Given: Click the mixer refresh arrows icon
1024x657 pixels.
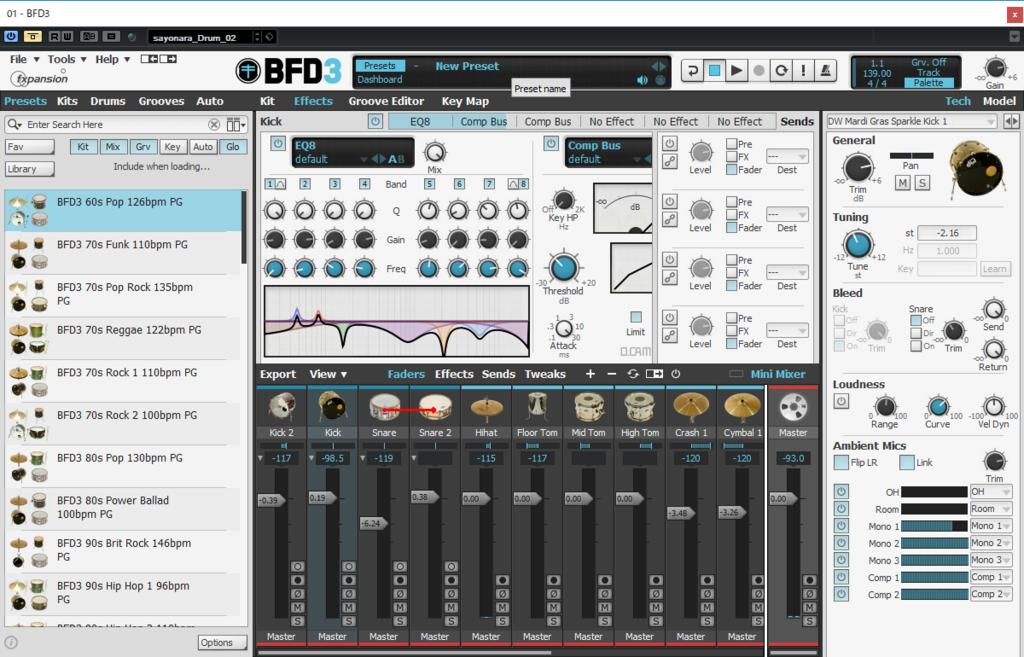Looking at the screenshot, I should pyautogui.click(x=633, y=374).
